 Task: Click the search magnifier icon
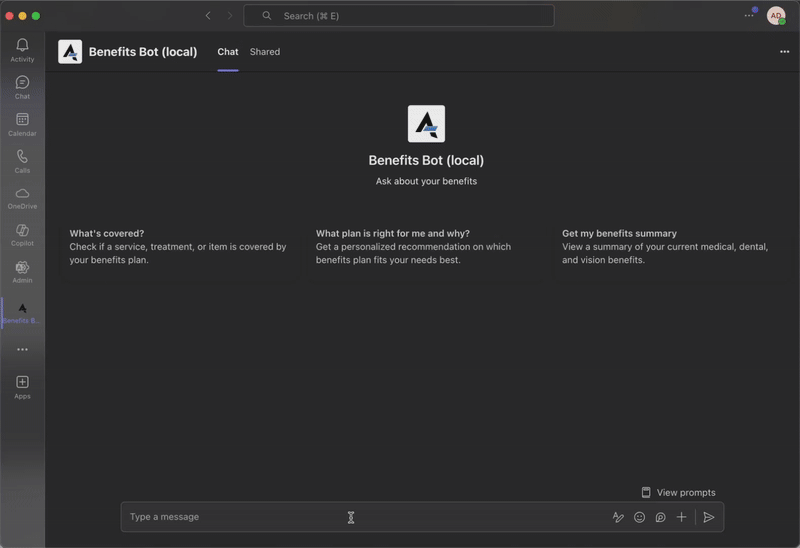pyautogui.click(x=266, y=16)
